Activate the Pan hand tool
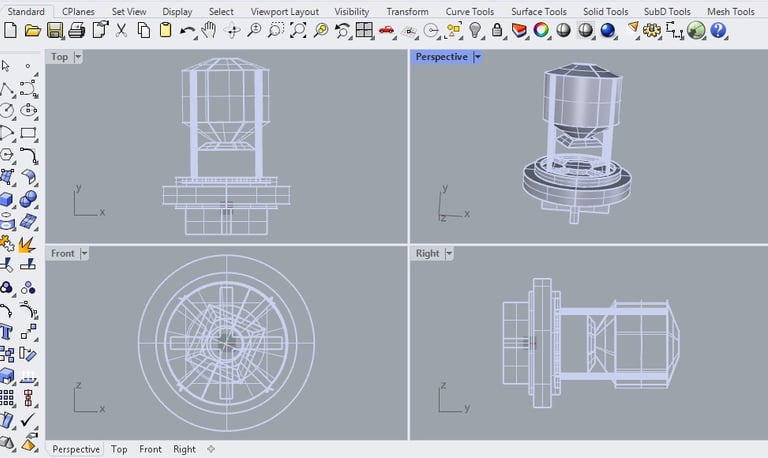This screenshot has width=768, height=458. tap(209, 30)
